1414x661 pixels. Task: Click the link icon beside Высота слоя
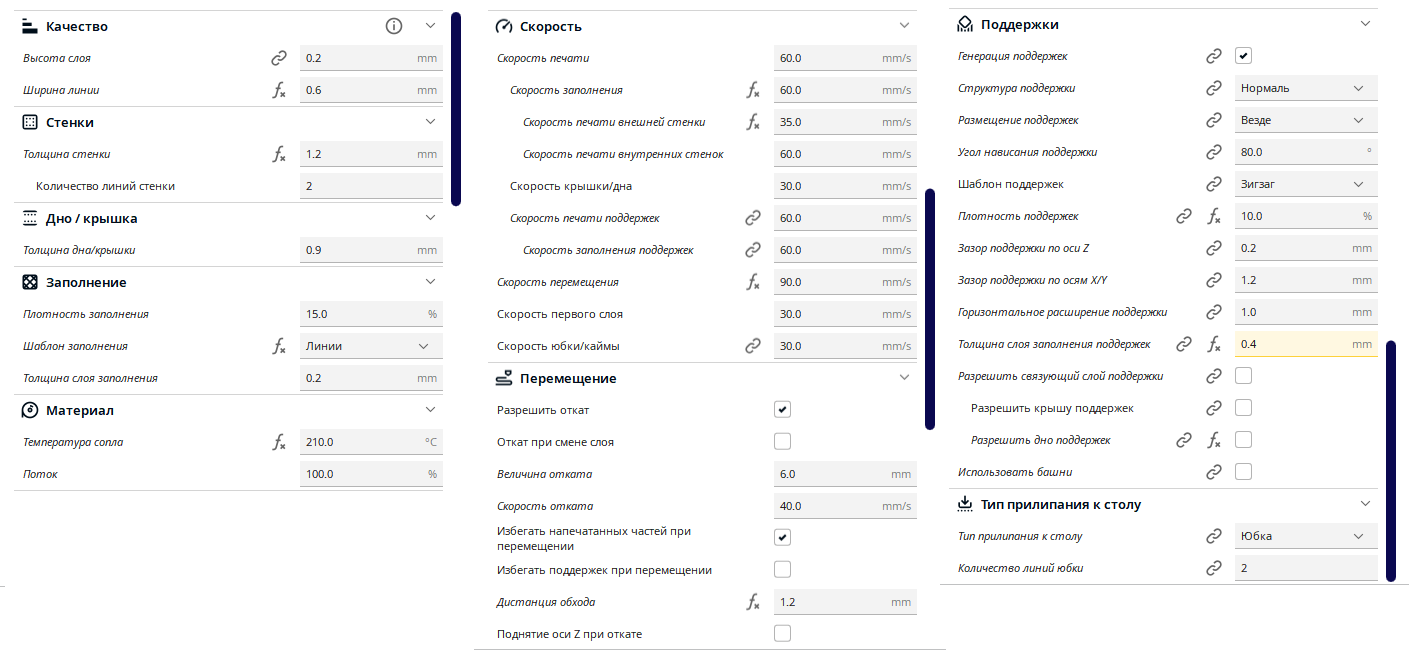click(279, 58)
